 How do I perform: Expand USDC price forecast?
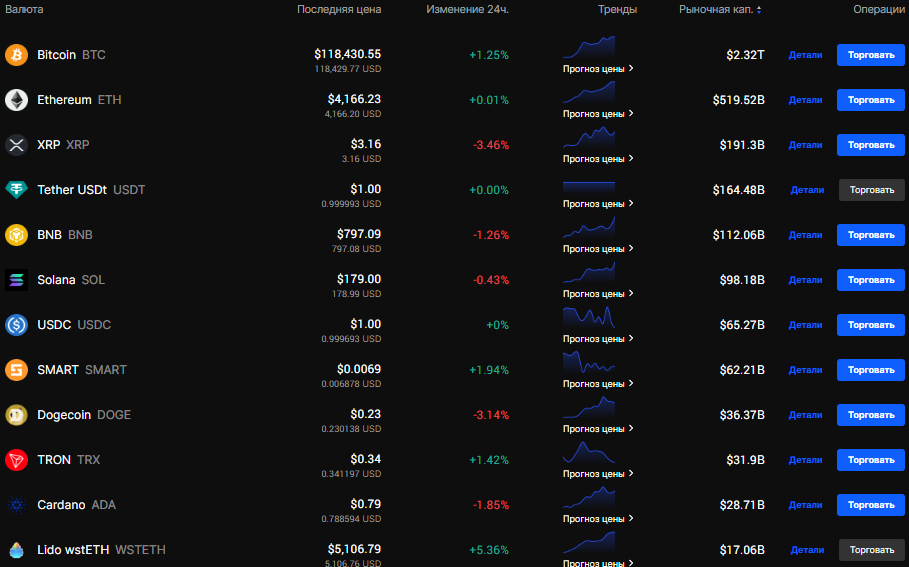click(x=598, y=339)
